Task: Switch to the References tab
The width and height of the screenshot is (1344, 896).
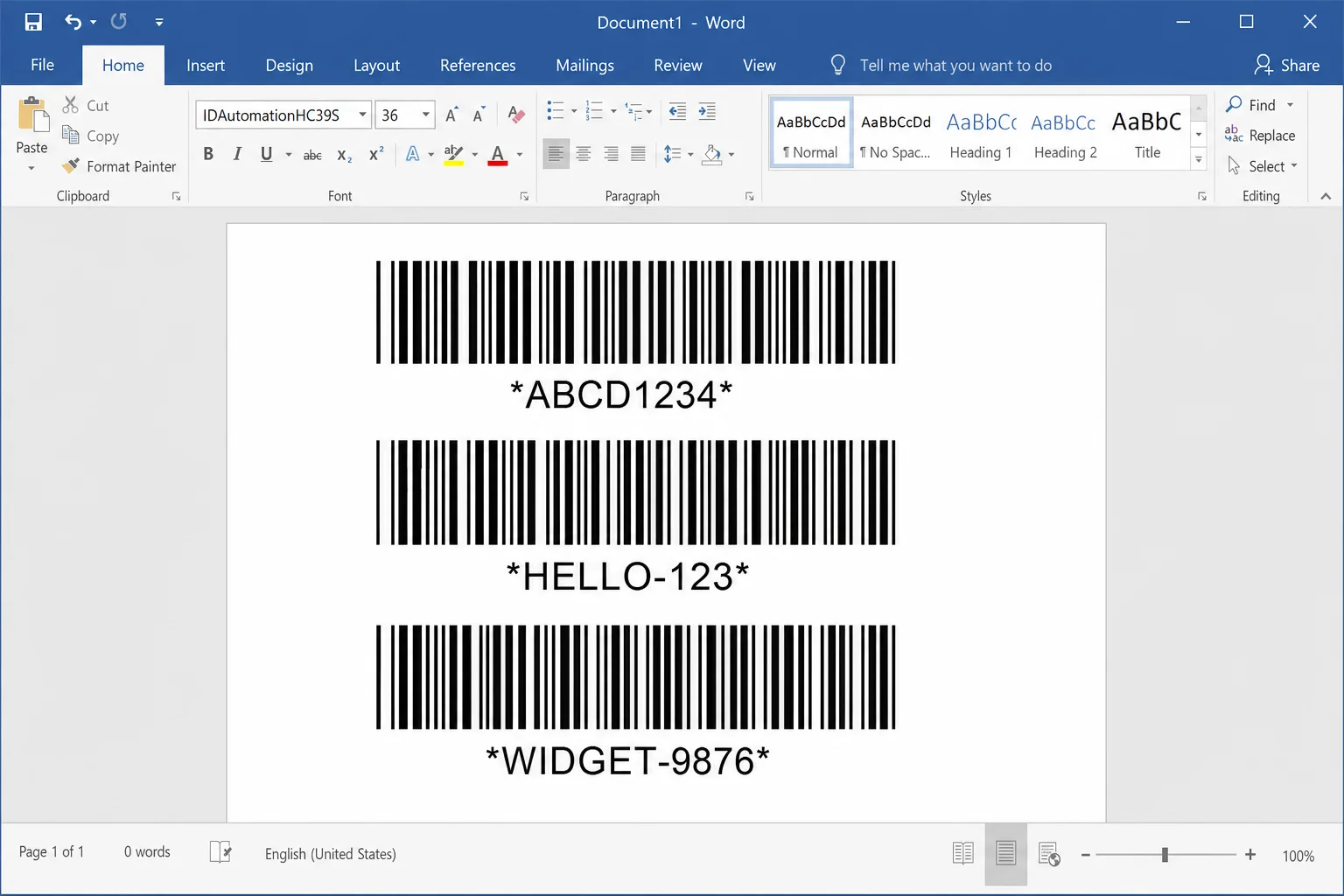Action: point(478,66)
